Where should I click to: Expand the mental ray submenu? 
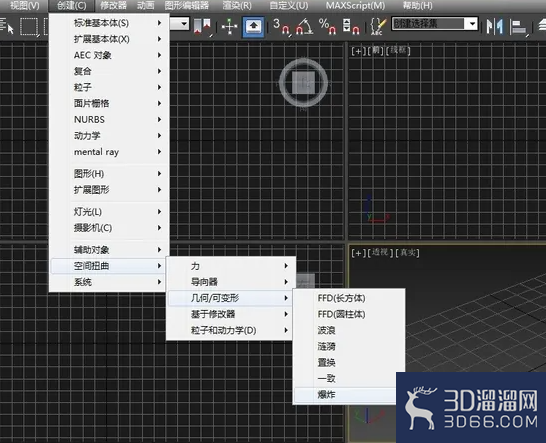point(109,152)
